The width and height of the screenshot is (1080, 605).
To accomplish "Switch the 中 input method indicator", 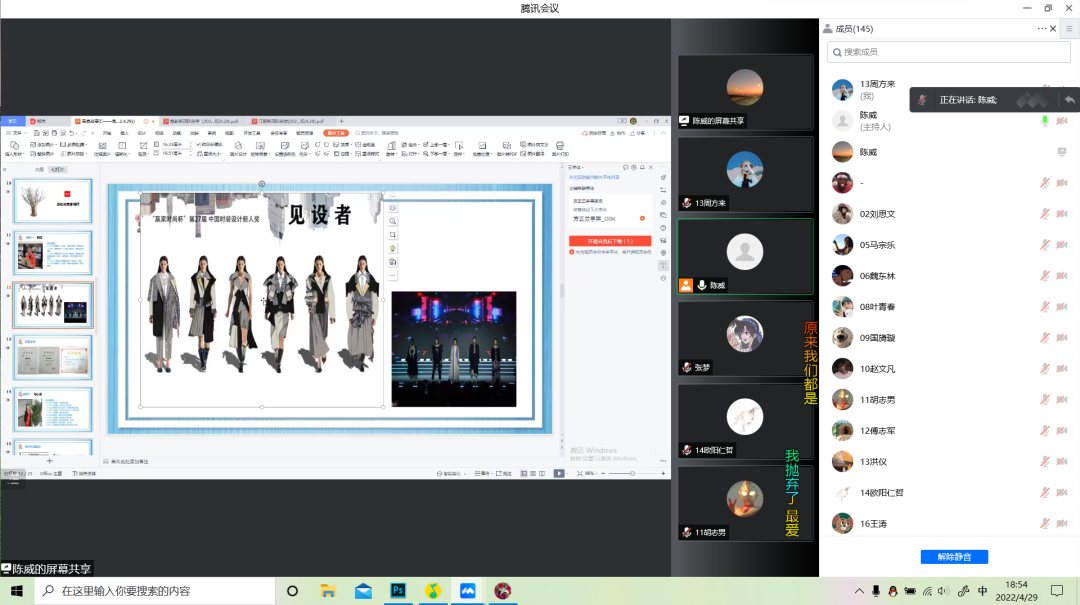I will tap(983, 591).
